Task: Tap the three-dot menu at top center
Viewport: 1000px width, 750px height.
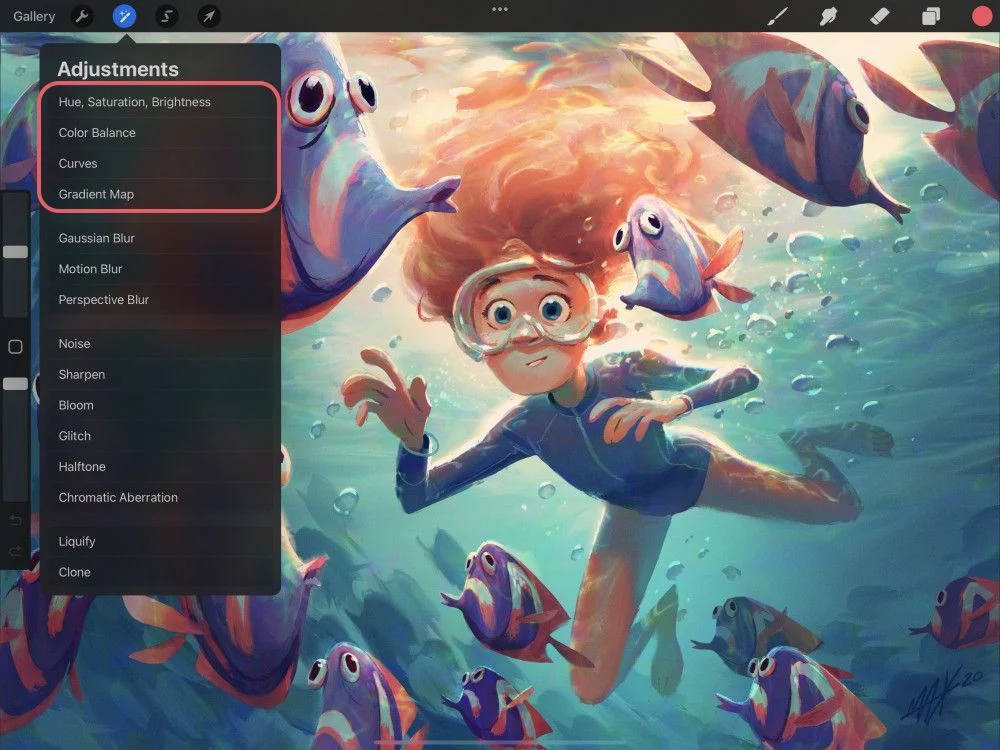Action: [500, 10]
